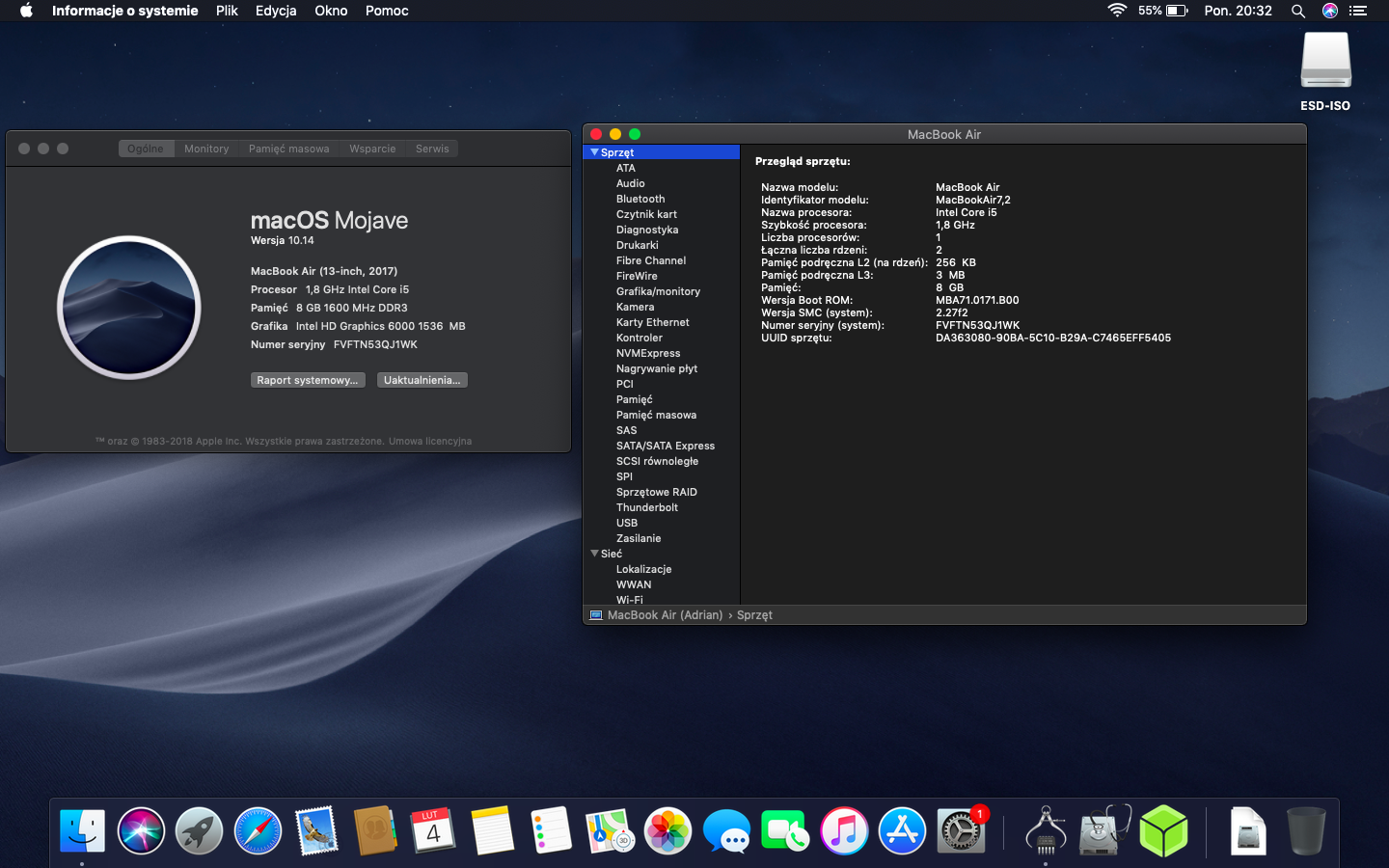This screenshot has width=1389, height=868.
Task: Select NVMExpress in the sidebar
Action: (x=648, y=353)
